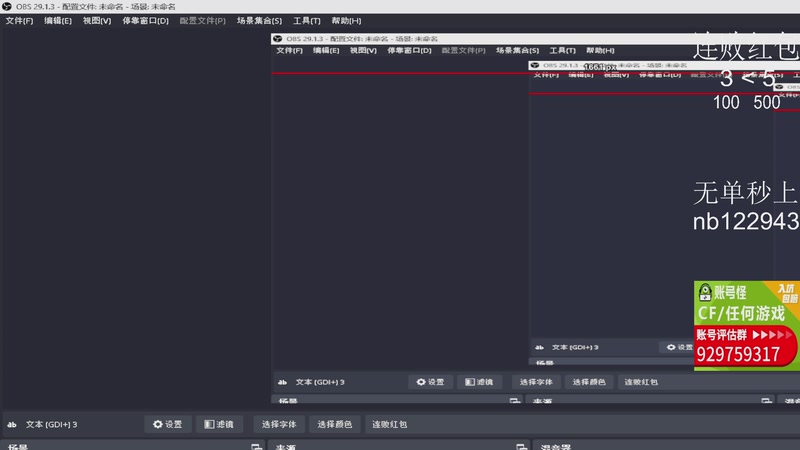Click 选择字体 in the nested preview toolbar
Image resolution: width=800 pixels, height=450 pixels.
coord(536,382)
